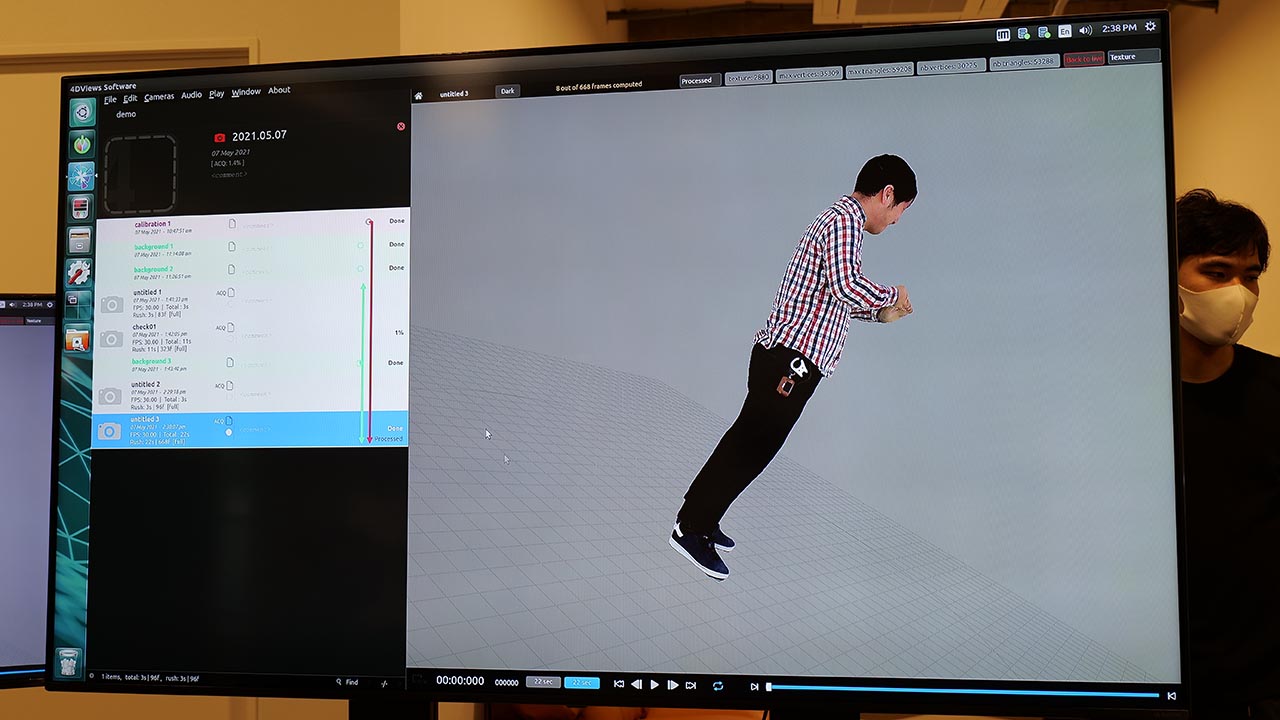Open the Edit menu
Viewport: 1280px width, 720px height.
[130, 99]
